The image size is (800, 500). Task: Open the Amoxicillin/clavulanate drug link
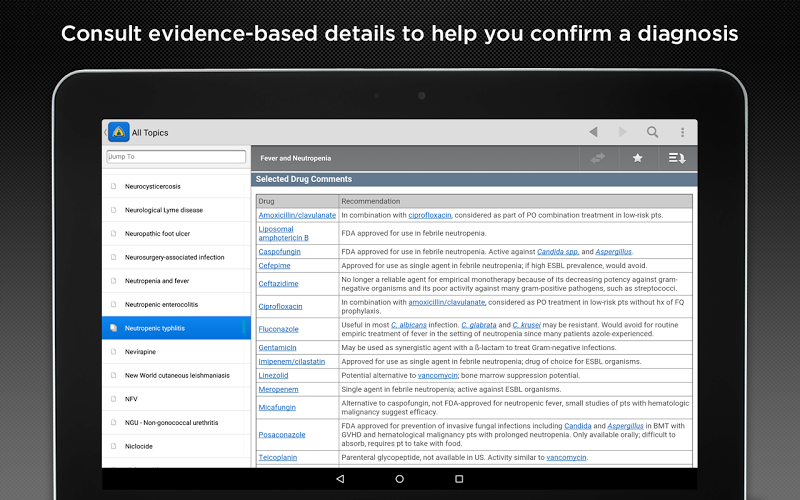(297, 215)
